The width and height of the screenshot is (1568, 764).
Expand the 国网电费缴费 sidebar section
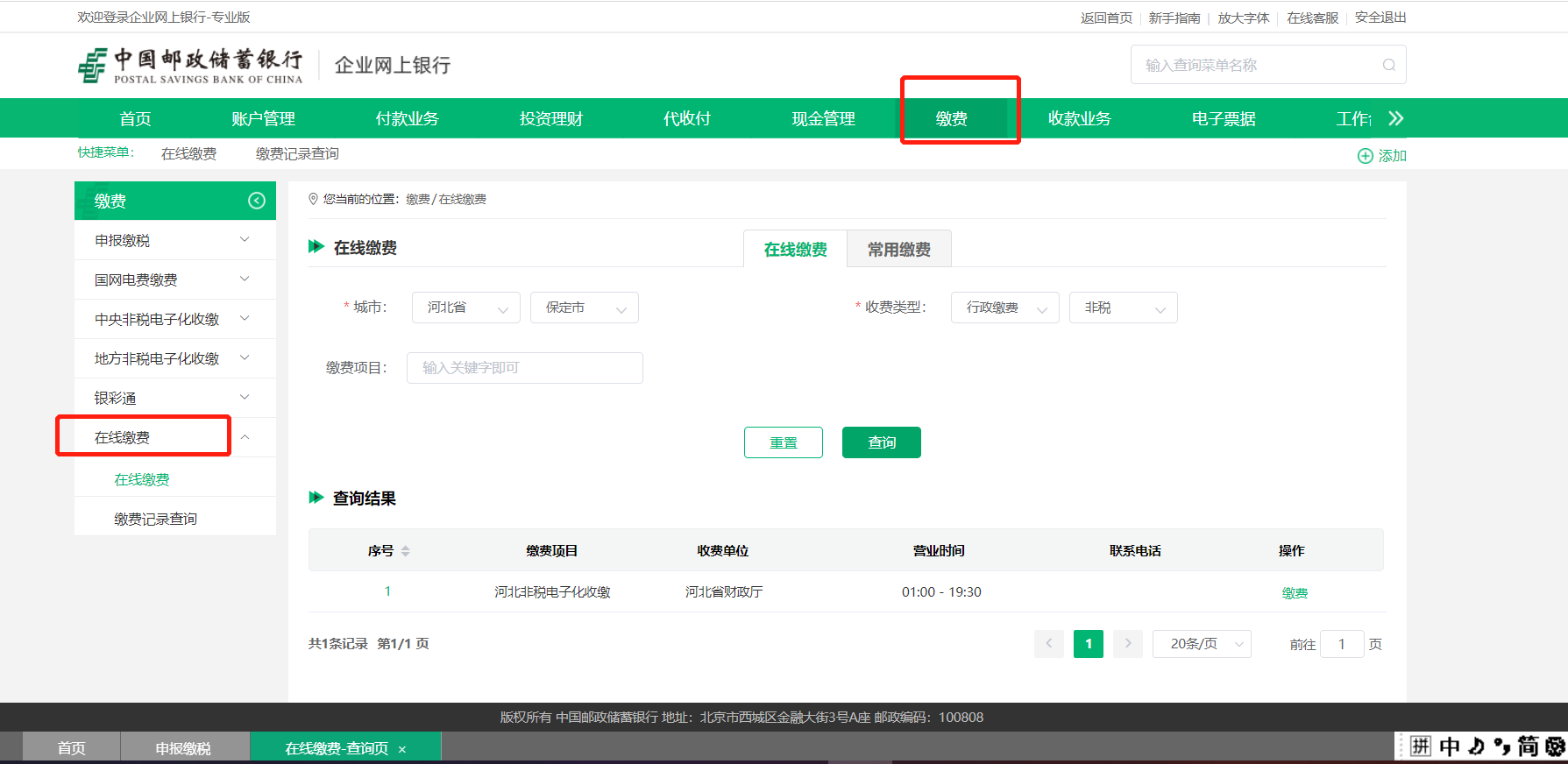[245, 279]
